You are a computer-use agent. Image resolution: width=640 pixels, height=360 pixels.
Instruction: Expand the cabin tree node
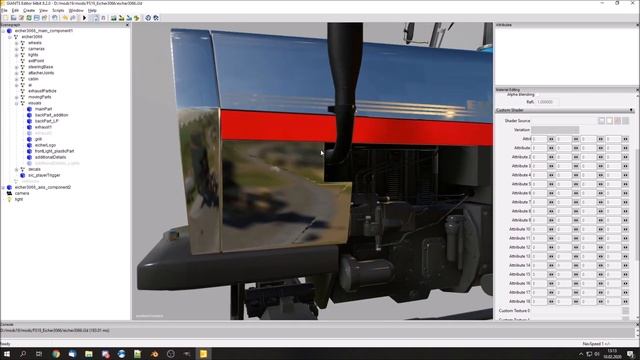tap(16, 79)
